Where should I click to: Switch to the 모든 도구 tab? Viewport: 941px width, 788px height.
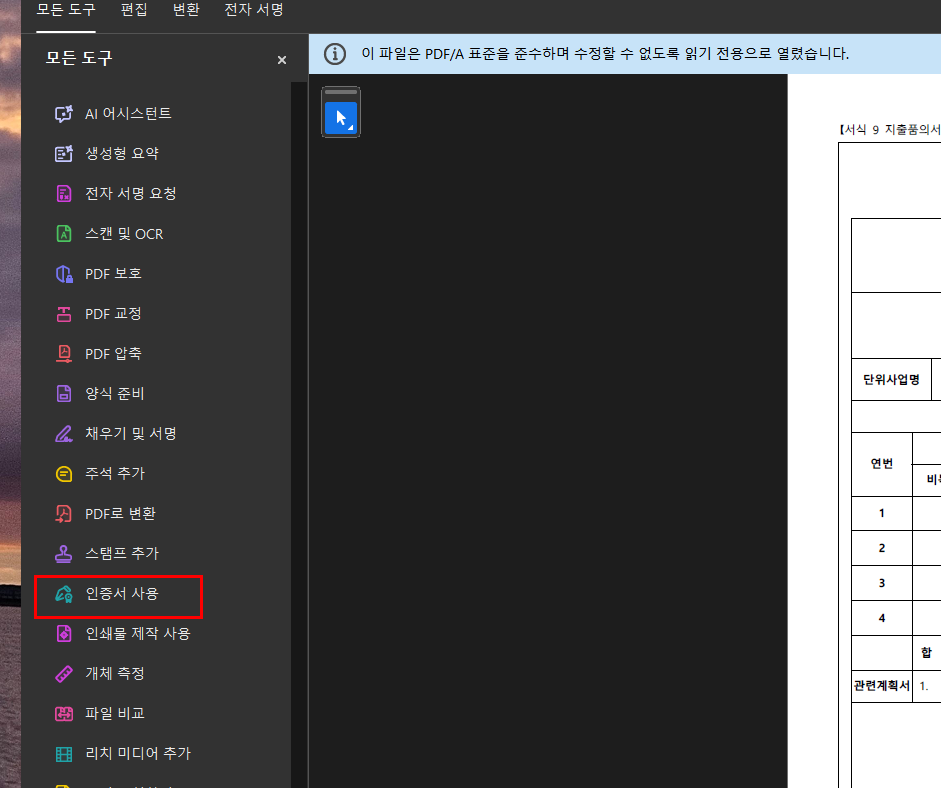click(x=66, y=10)
